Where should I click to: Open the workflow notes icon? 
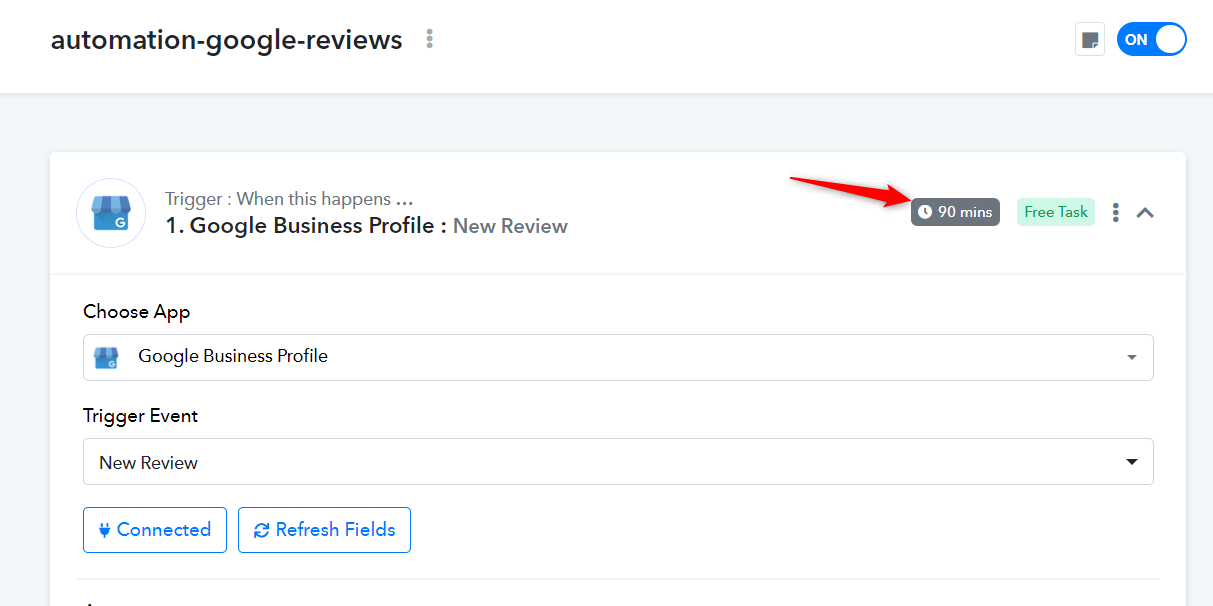pos(1090,40)
